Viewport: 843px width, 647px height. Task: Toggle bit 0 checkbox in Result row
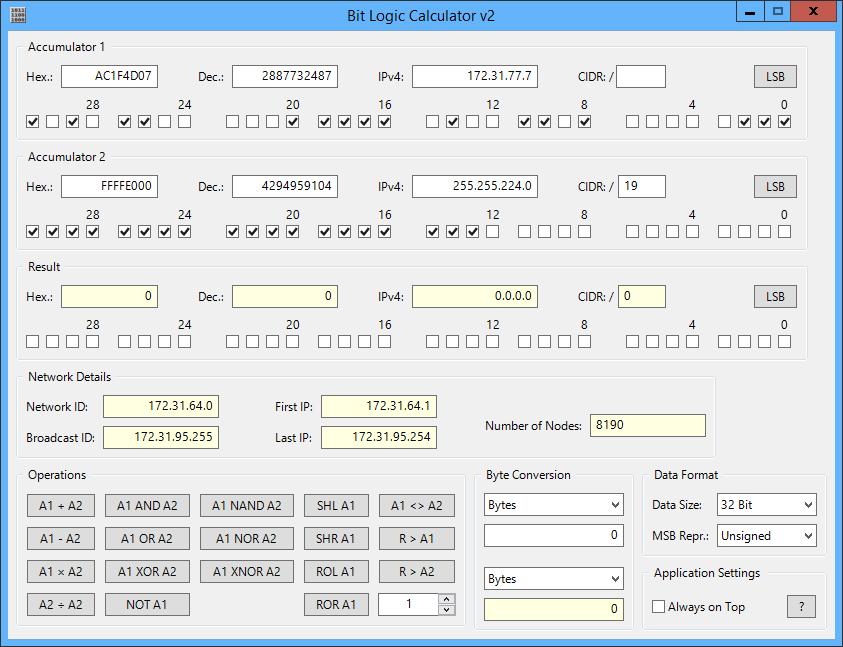pos(784,342)
